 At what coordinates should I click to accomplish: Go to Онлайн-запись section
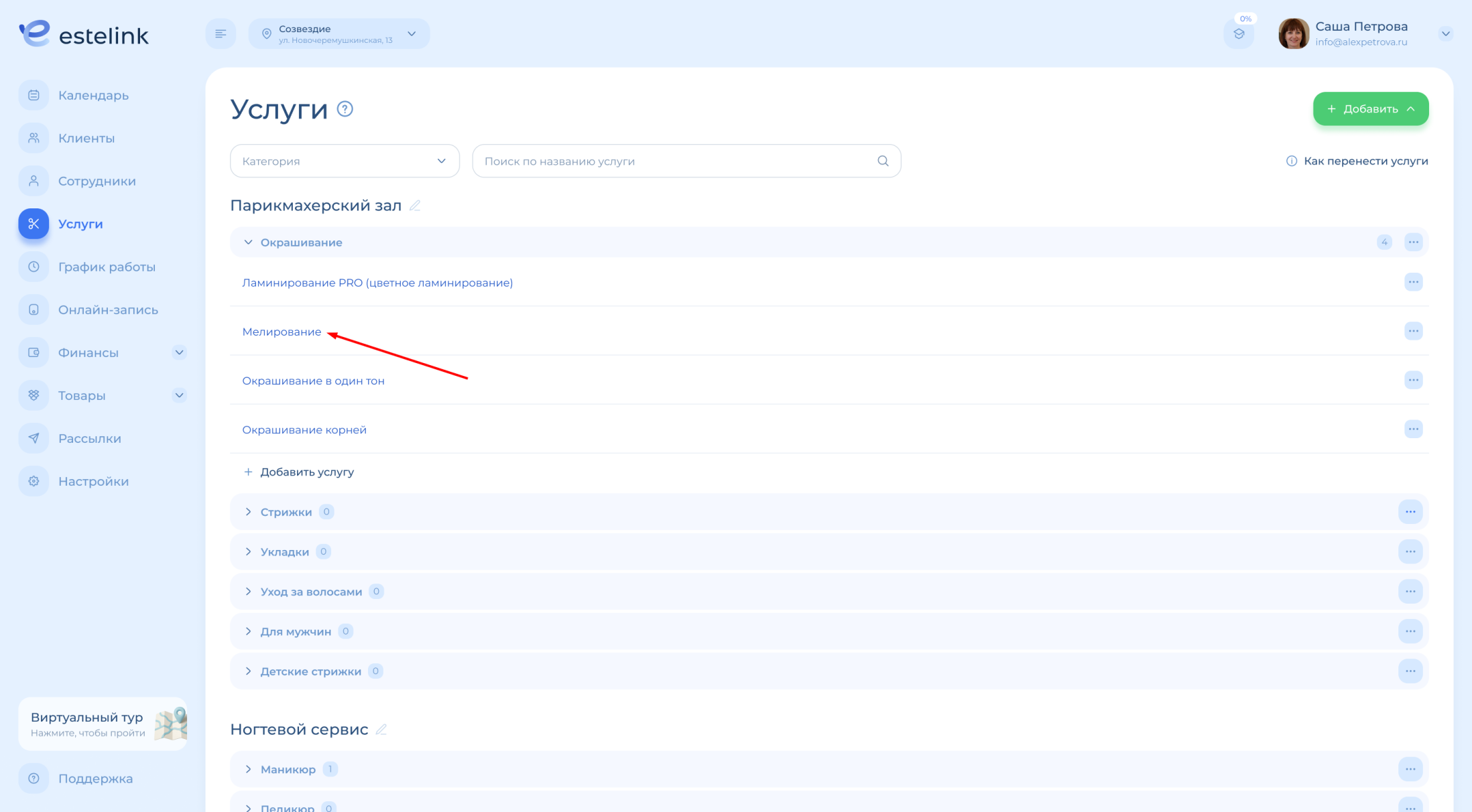point(108,310)
